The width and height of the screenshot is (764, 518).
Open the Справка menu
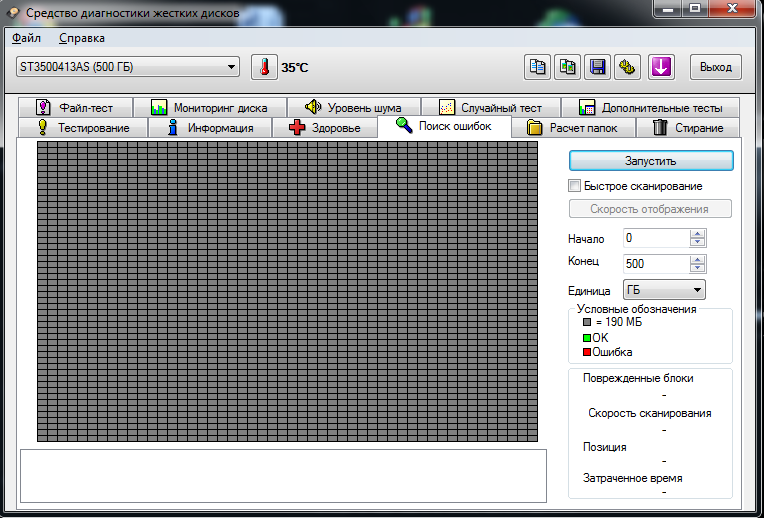(x=82, y=38)
